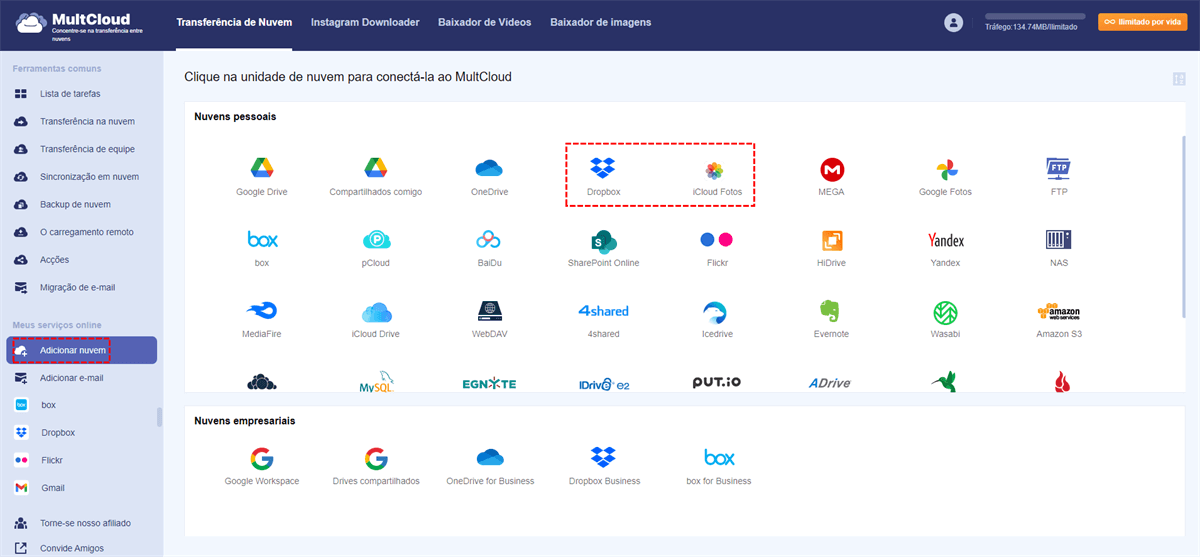Open the pCloud connection icon
This screenshot has width=1200, height=557.
point(375,240)
